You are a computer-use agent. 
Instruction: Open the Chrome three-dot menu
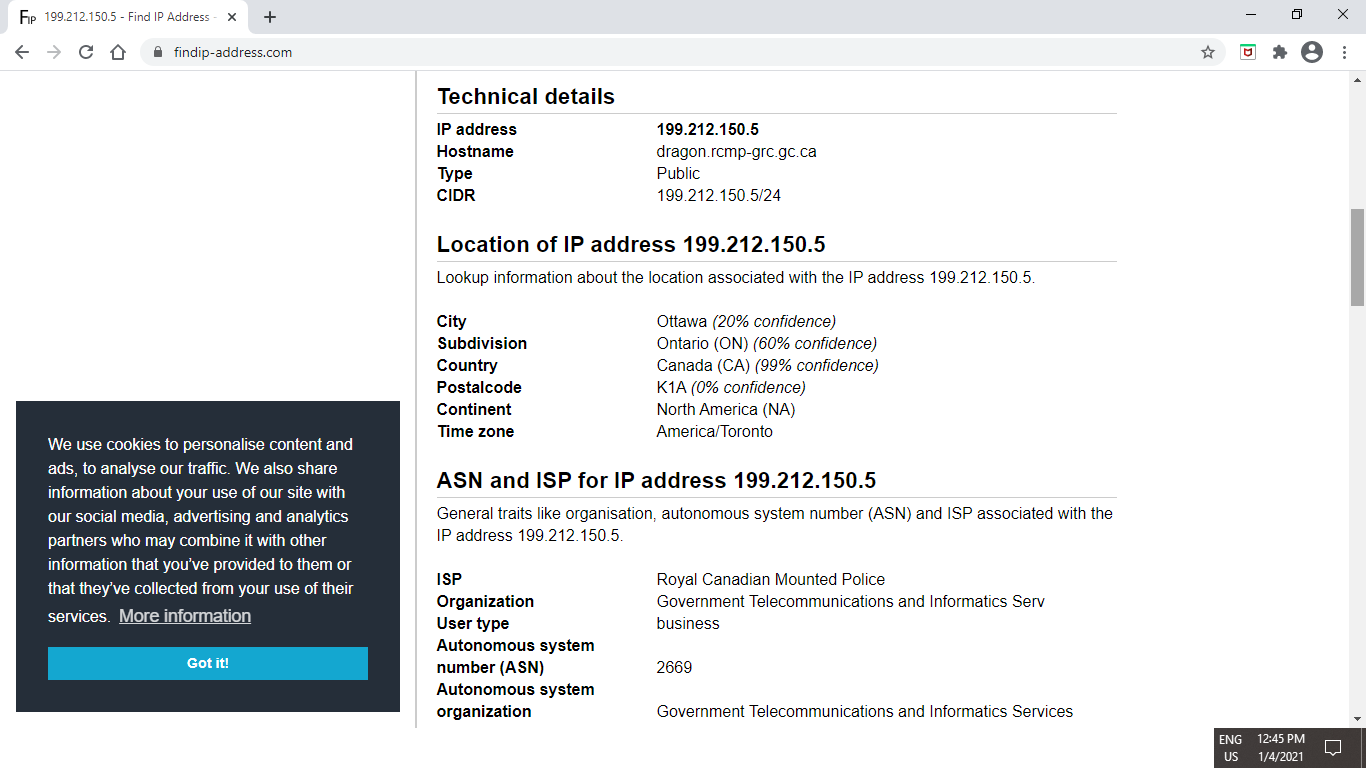1344,52
